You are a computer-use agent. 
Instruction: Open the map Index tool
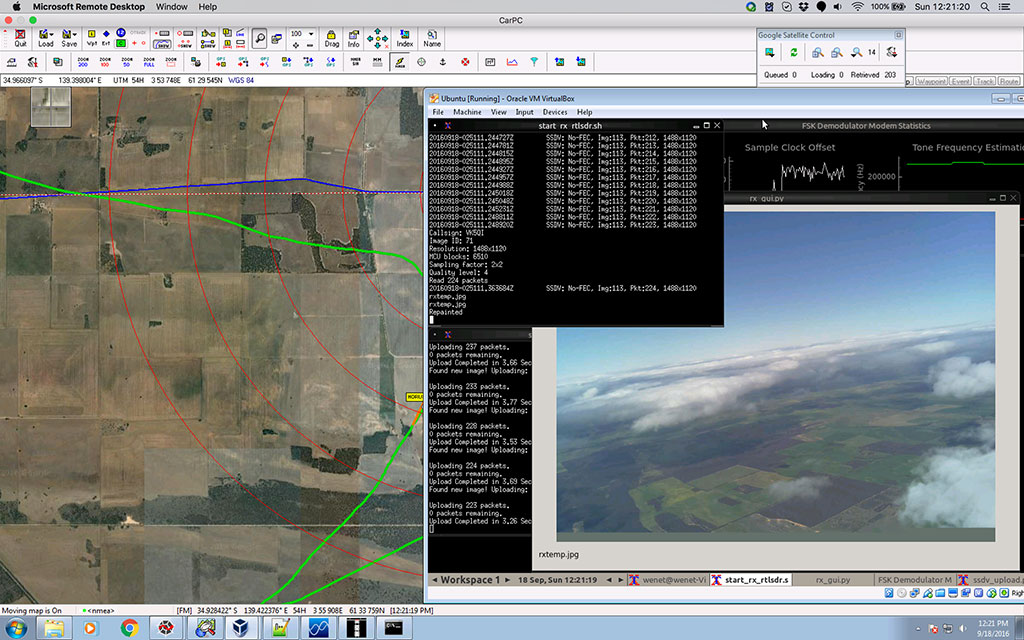click(405, 39)
